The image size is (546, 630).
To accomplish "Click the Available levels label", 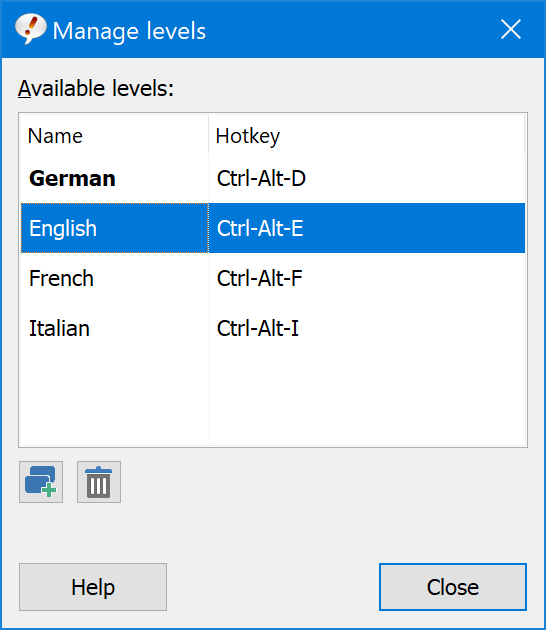I will (x=96, y=88).
